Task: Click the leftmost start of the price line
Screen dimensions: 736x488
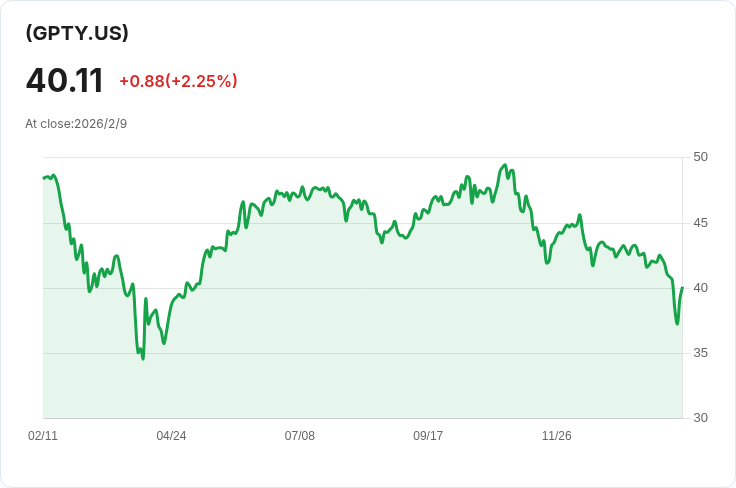Action: point(44,177)
